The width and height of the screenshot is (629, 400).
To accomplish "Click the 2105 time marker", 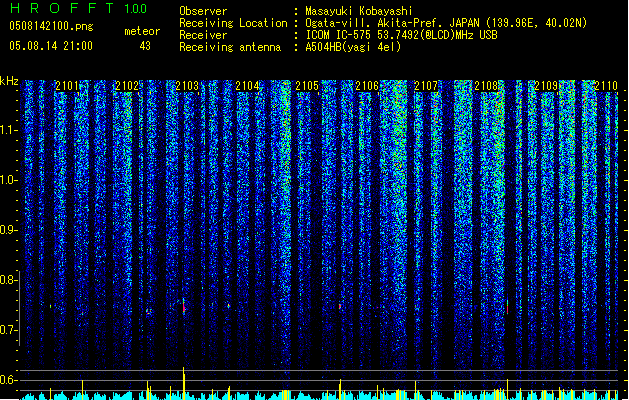I will click(307, 86).
